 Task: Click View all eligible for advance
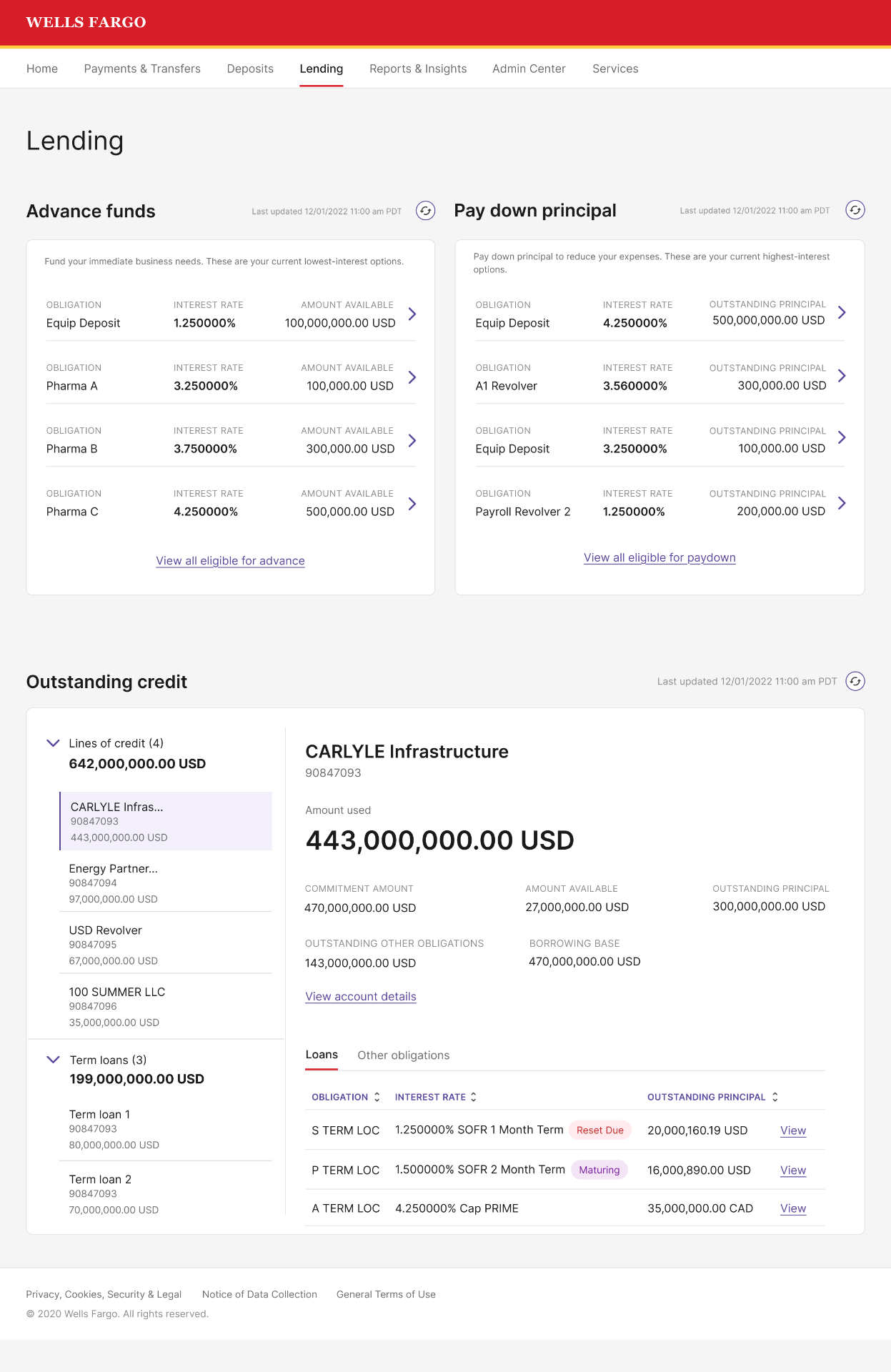pyautogui.click(x=230, y=561)
